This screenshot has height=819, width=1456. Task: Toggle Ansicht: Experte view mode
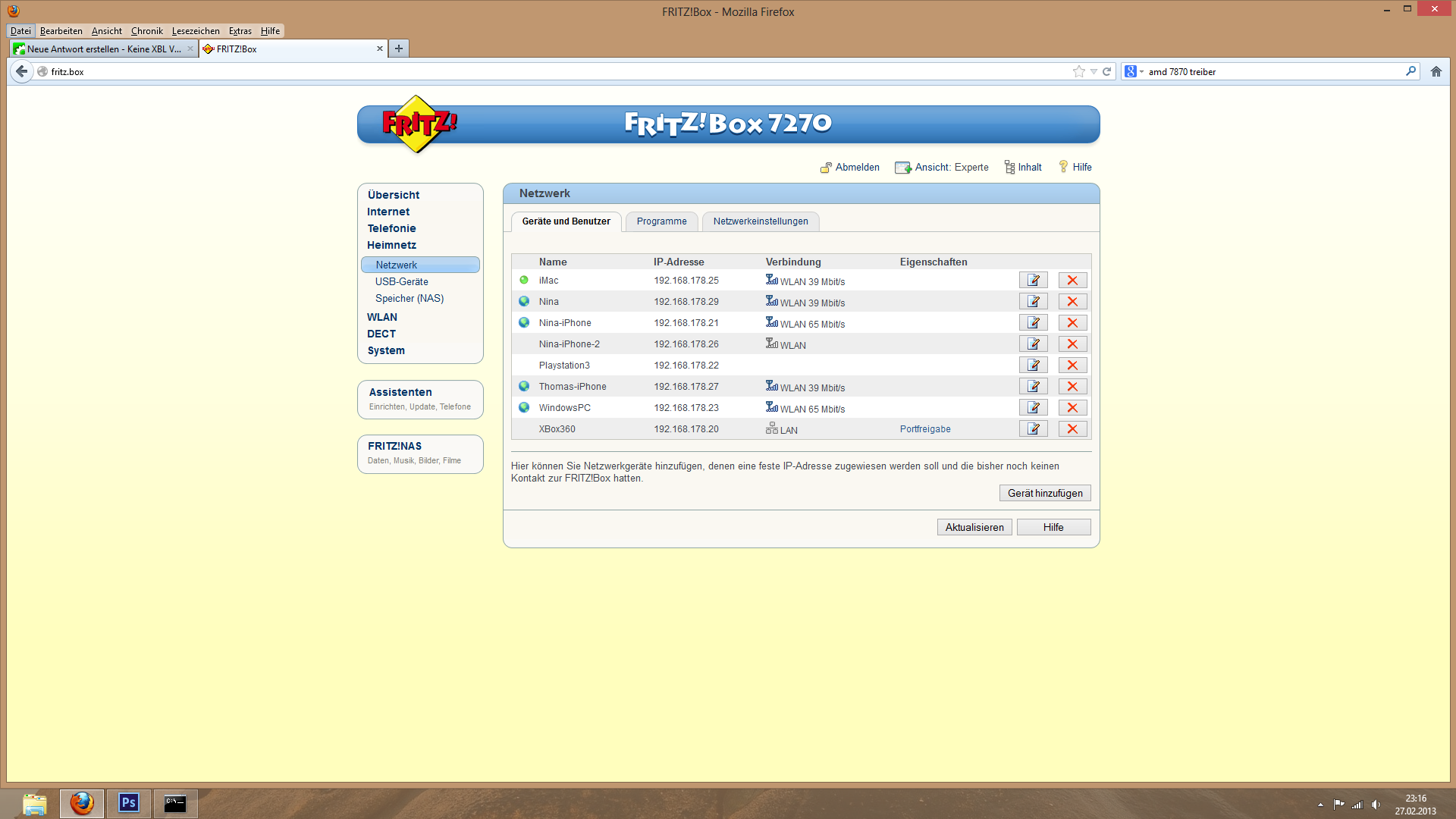(942, 168)
